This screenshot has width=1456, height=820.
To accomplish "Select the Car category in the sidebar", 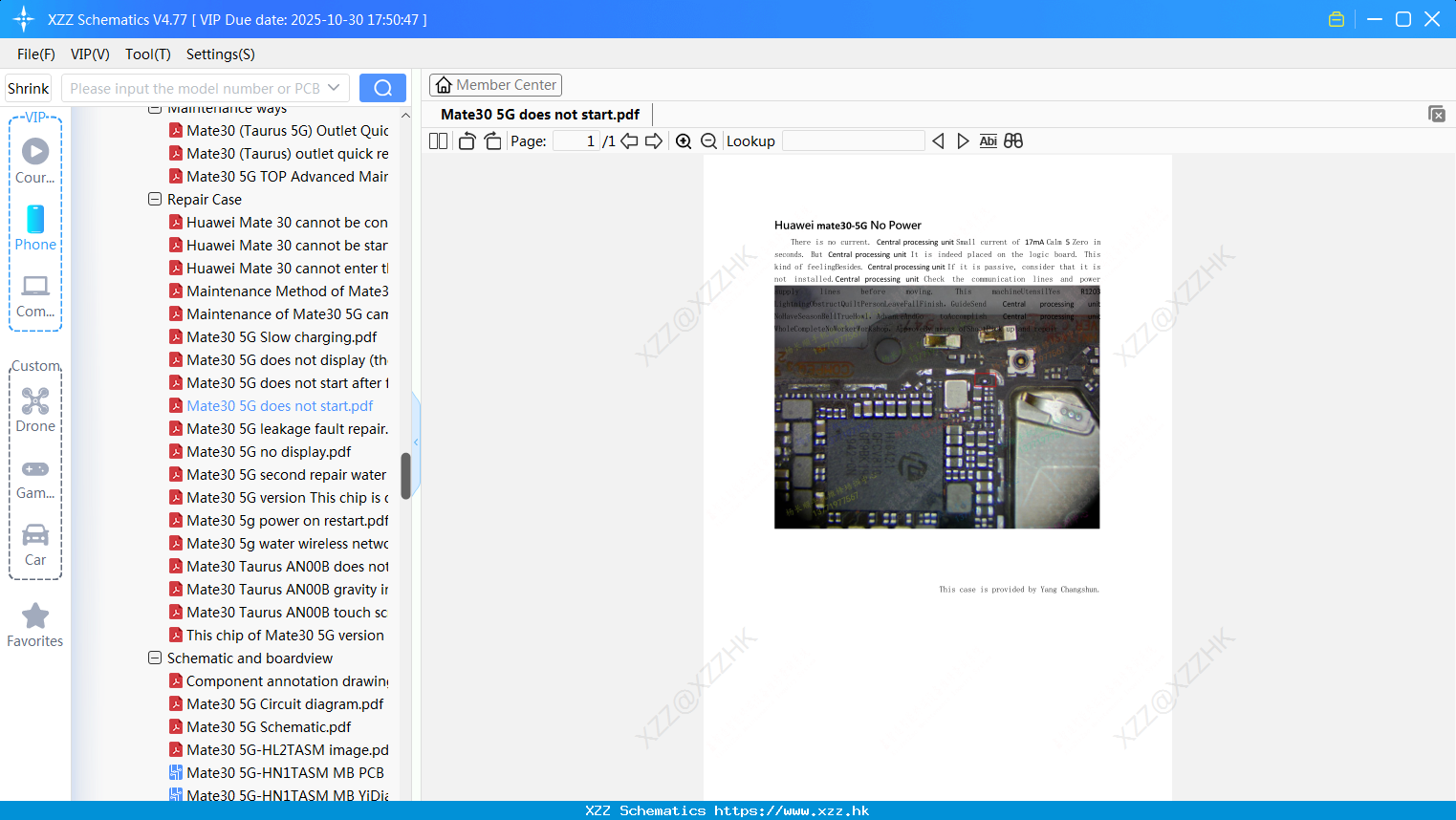I will tap(35, 545).
